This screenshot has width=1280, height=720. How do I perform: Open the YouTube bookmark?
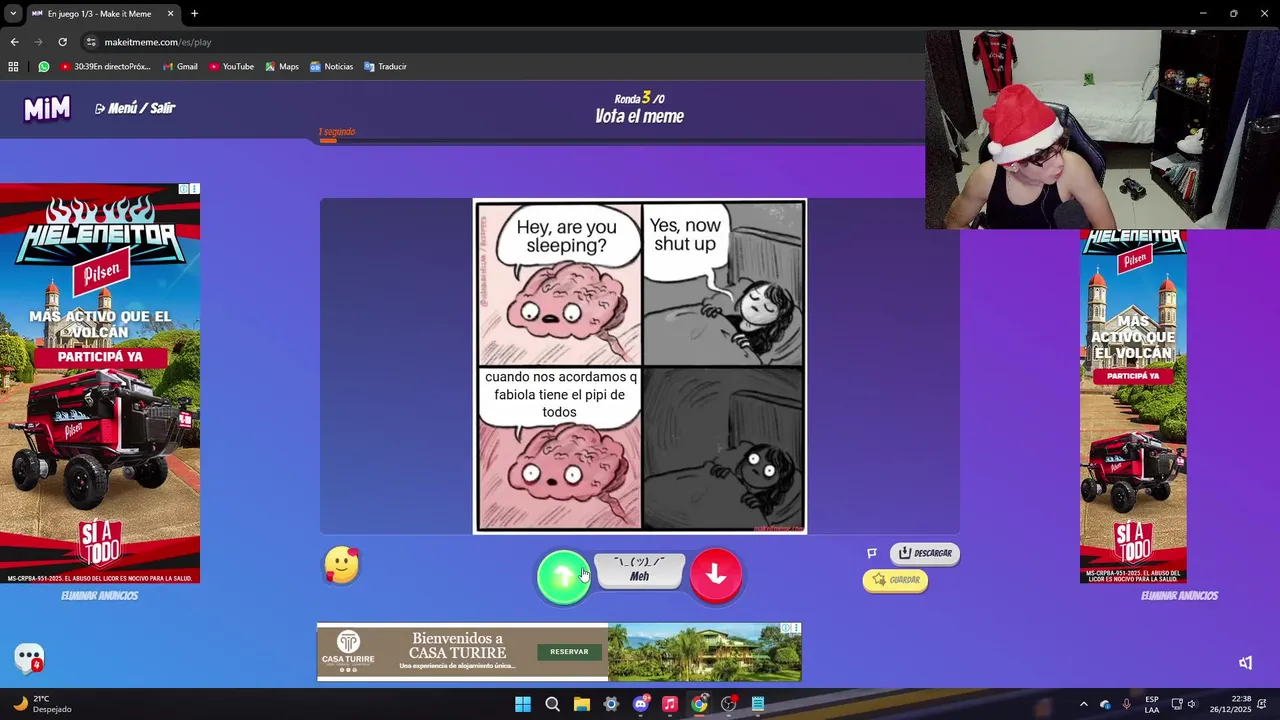tap(231, 67)
